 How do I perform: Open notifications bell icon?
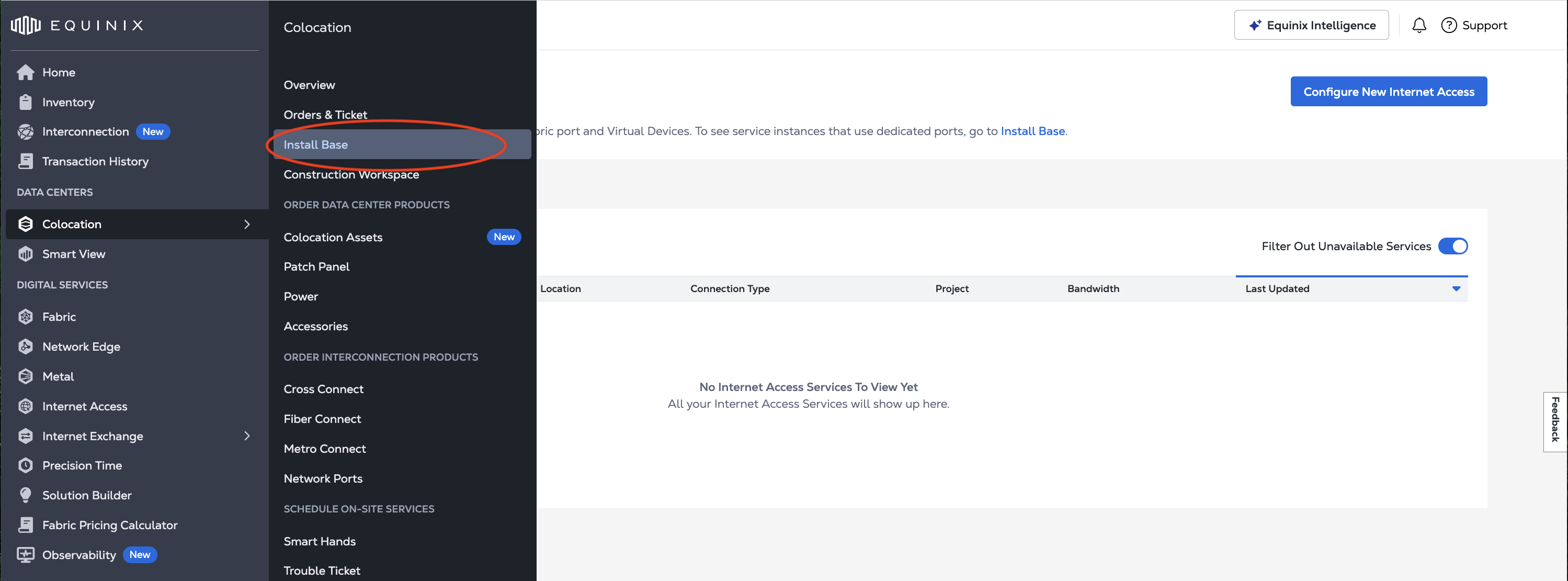(1419, 26)
